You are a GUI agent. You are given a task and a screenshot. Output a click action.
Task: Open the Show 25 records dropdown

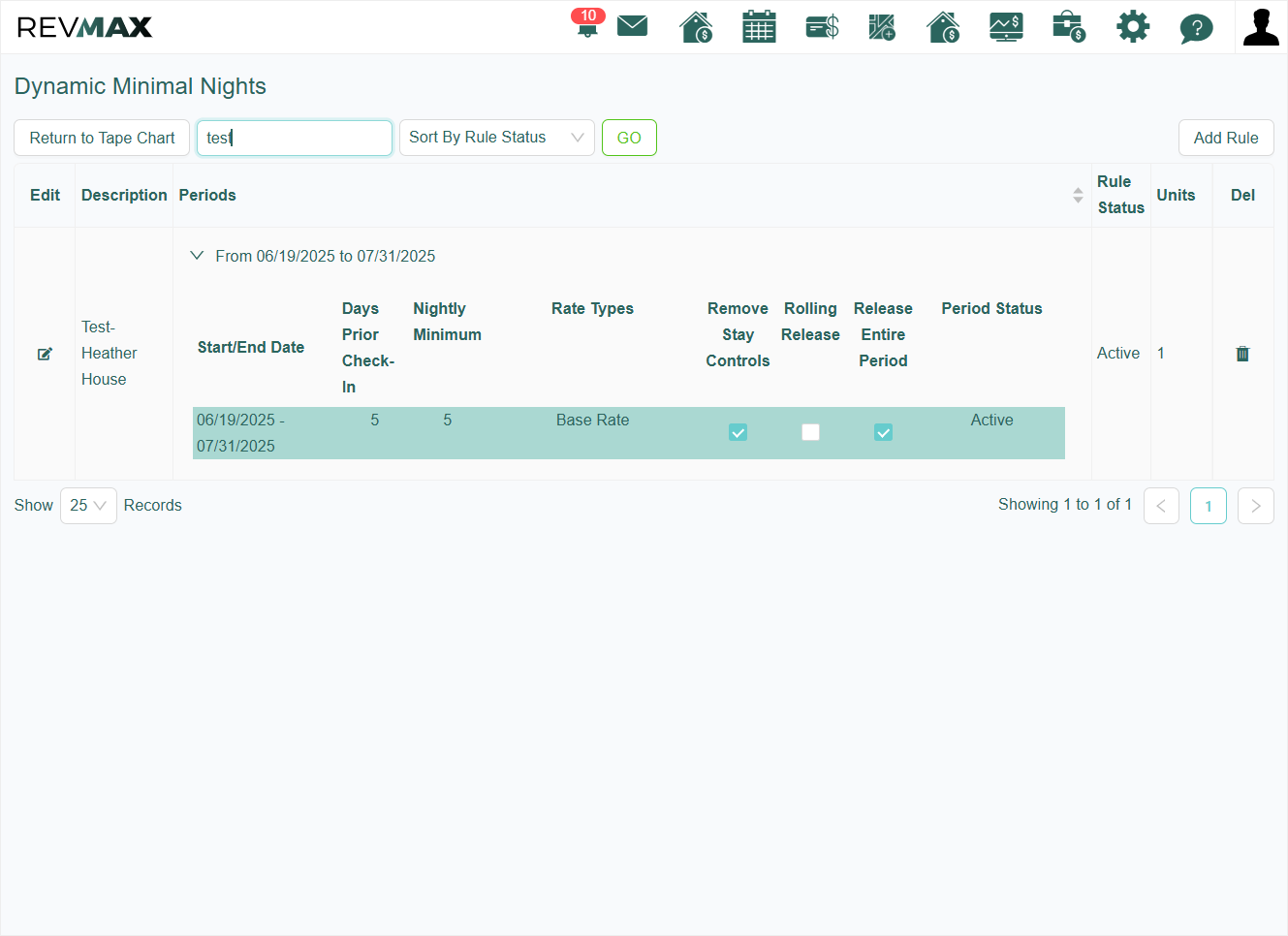88,506
